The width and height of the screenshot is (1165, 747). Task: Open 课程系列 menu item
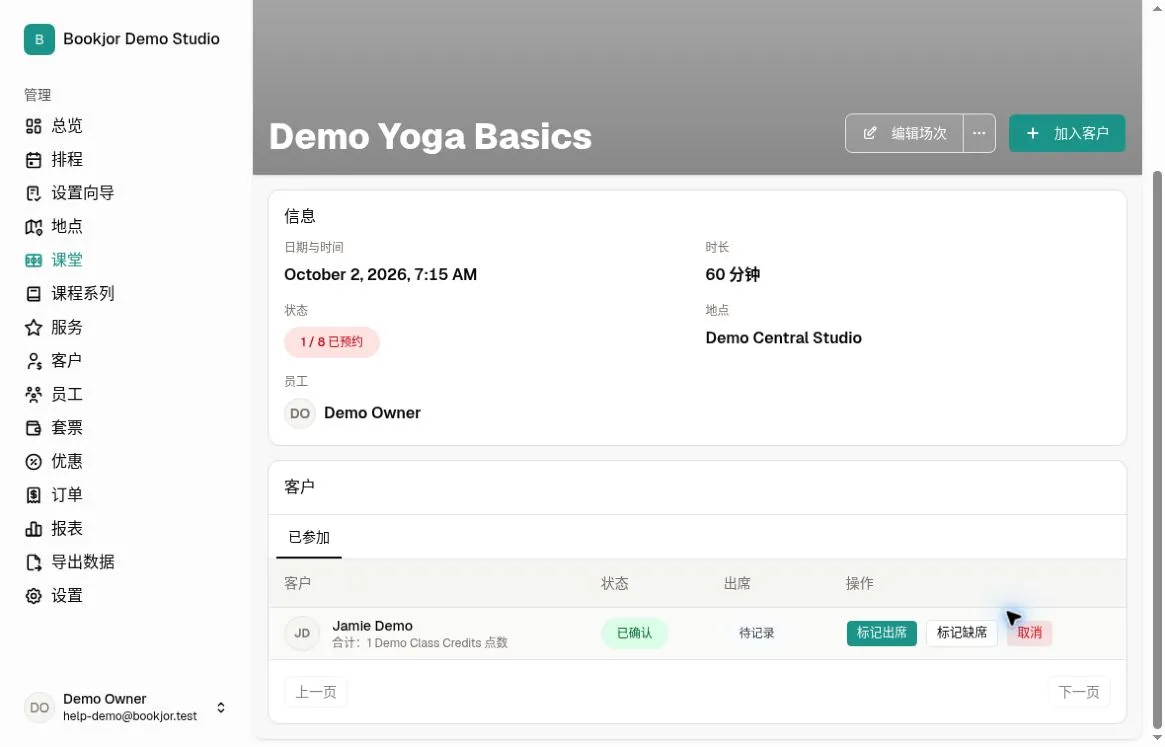pyautogui.click(x=82, y=294)
